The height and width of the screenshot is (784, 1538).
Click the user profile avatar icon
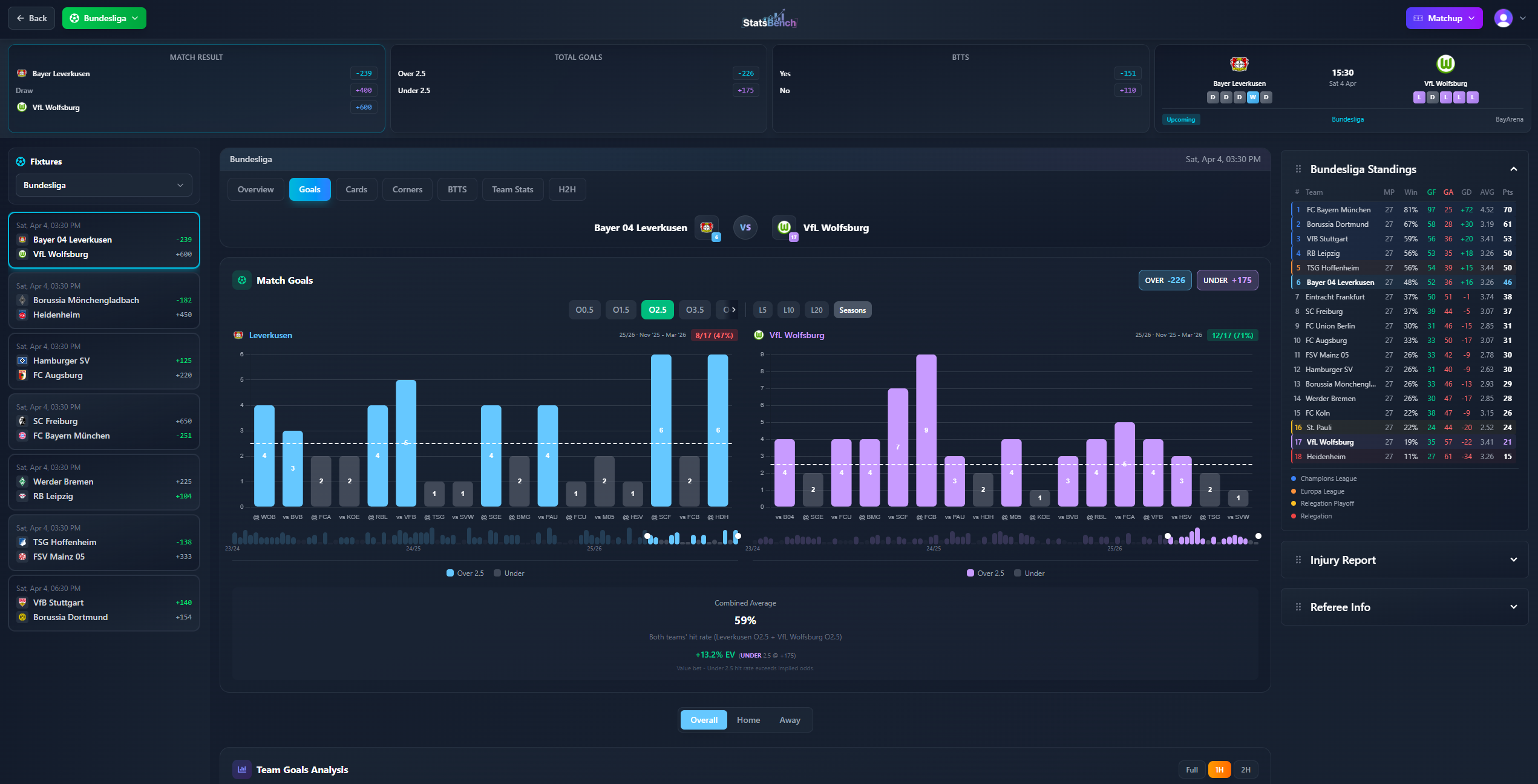pos(1503,18)
